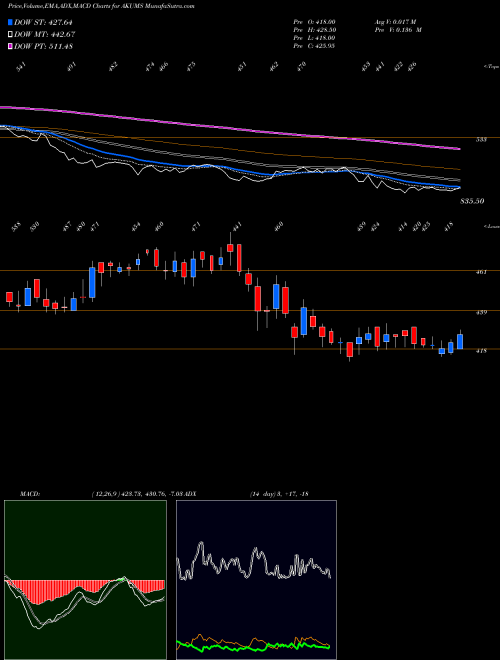Click the 439 price level label
Viewport: 500px width, 660px height.
[x=481, y=312]
